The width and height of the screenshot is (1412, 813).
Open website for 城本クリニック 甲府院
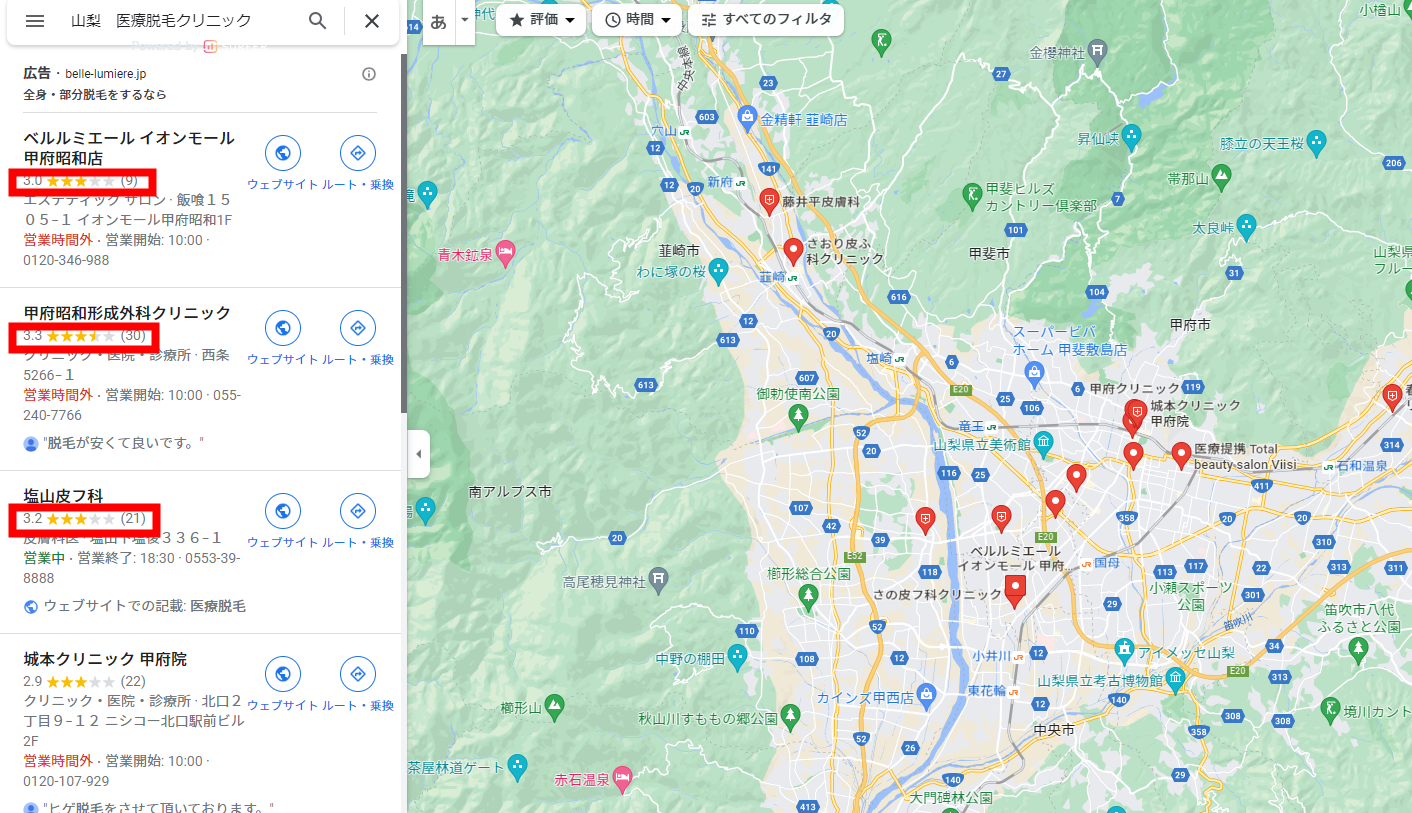tap(283, 674)
